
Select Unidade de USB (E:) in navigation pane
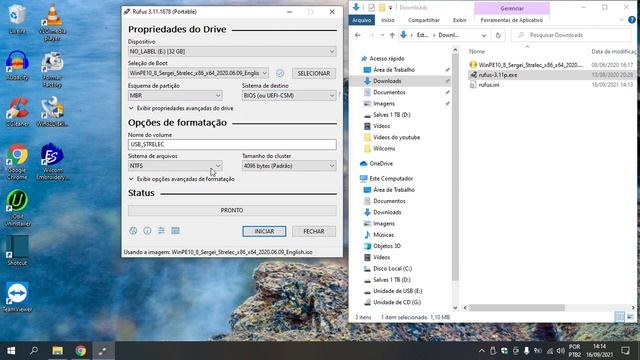pyautogui.click(x=397, y=291)
